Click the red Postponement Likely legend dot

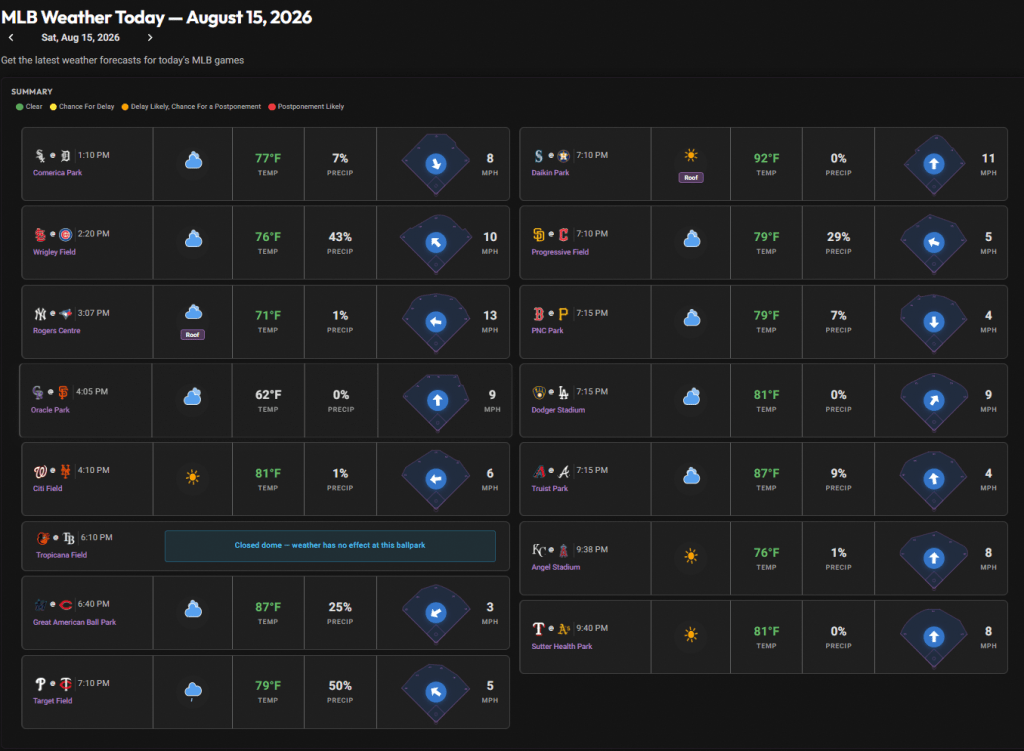tap(272, 107)
